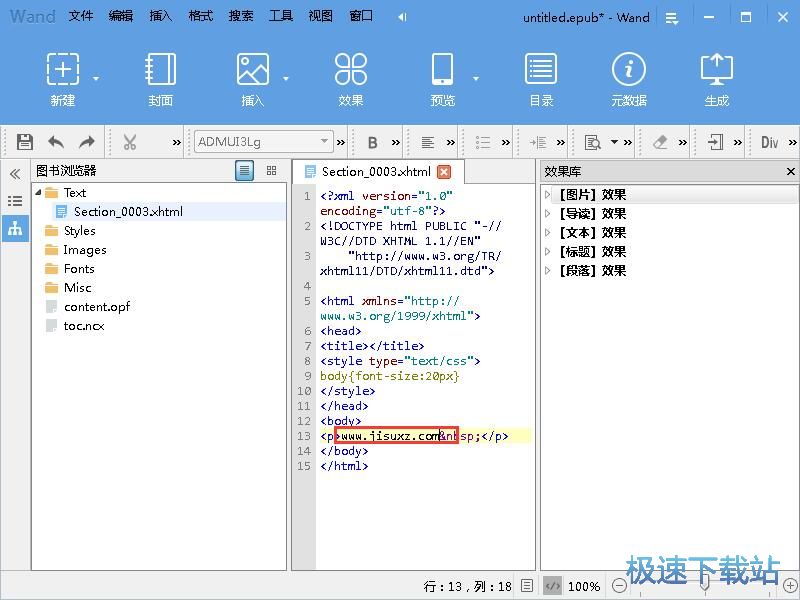Toggle code view button in status bar
The height and width of the screenshot is (600, 800).
(553, 586)
